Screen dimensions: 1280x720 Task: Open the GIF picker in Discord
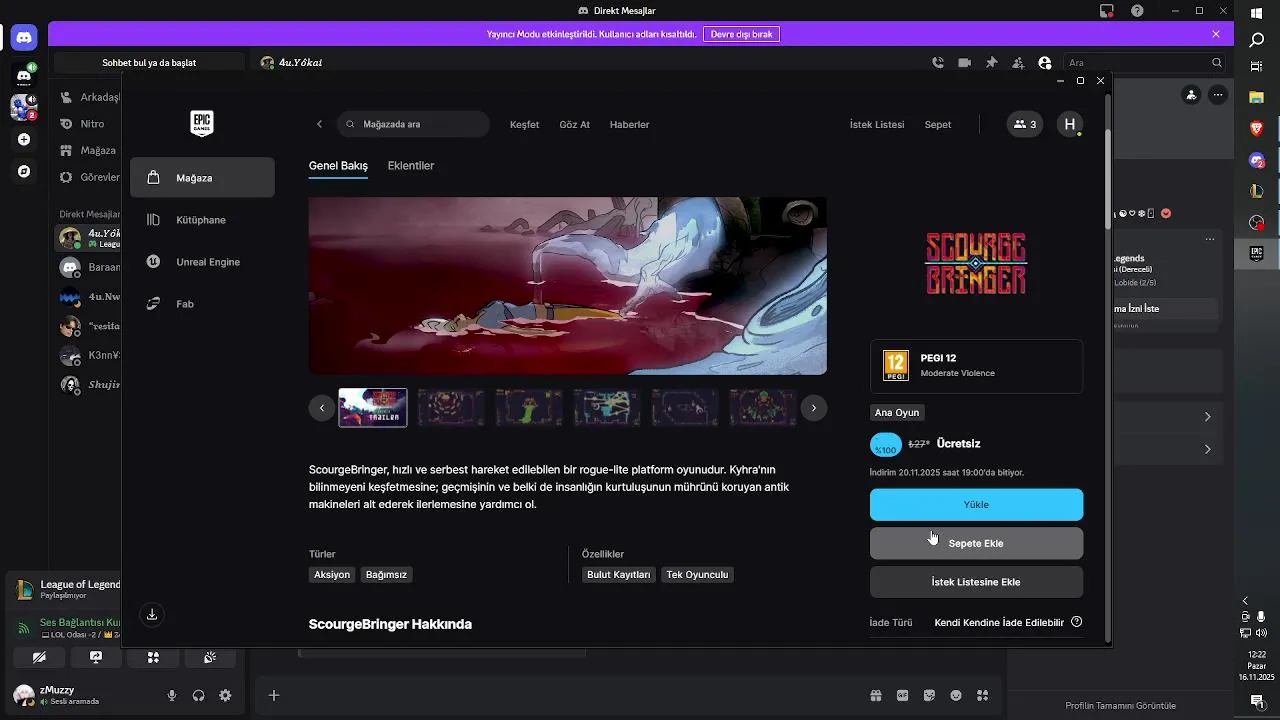click(902, 695)
